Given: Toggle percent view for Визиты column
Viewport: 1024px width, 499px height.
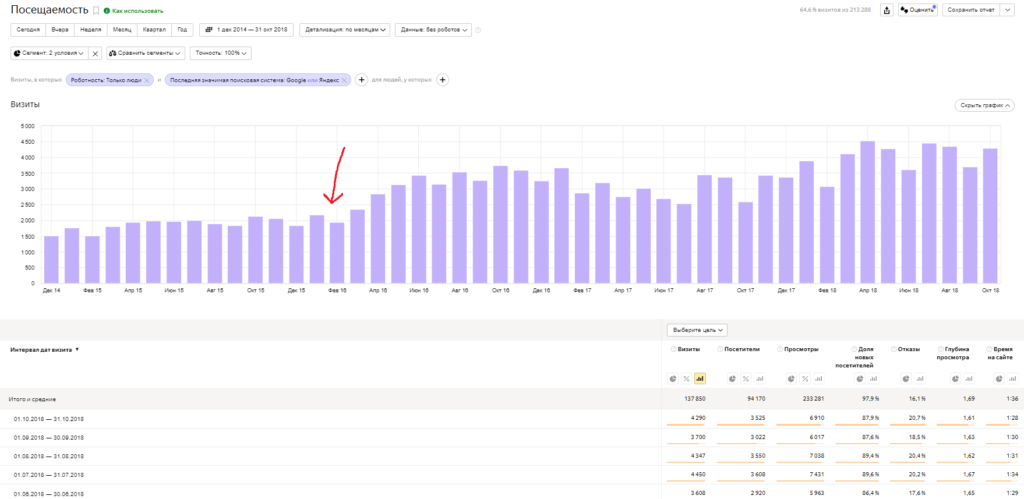Looking at the screenshot, I should coord(686,379).
